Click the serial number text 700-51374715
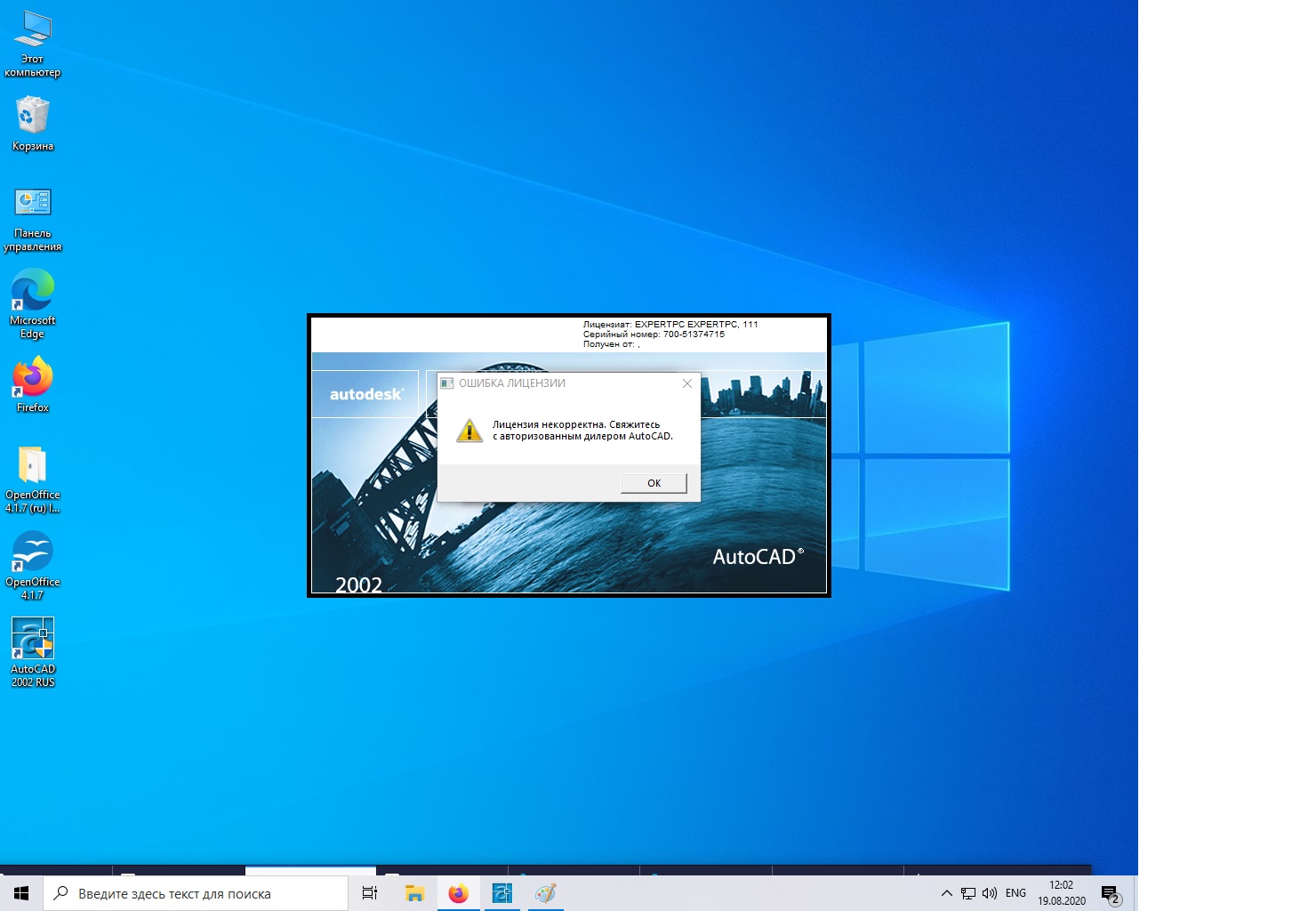The width and height of the screenshot is (1316, 911). [x=694, y=335]
